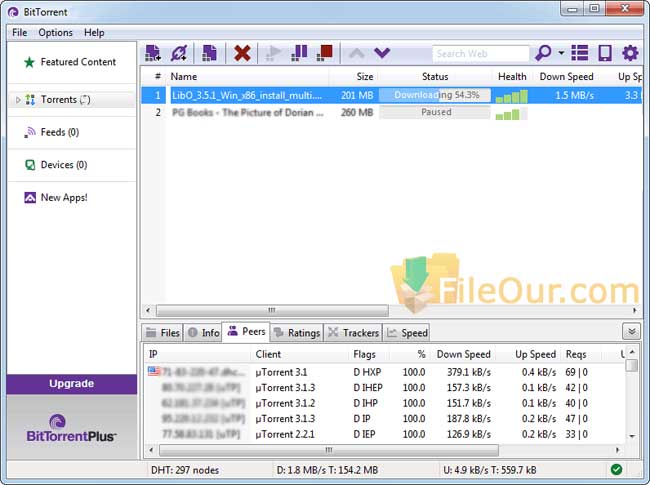This screenshot has width=650, height=485.
Task: Click the Create New Torrent icon
Action: [209, 53]
